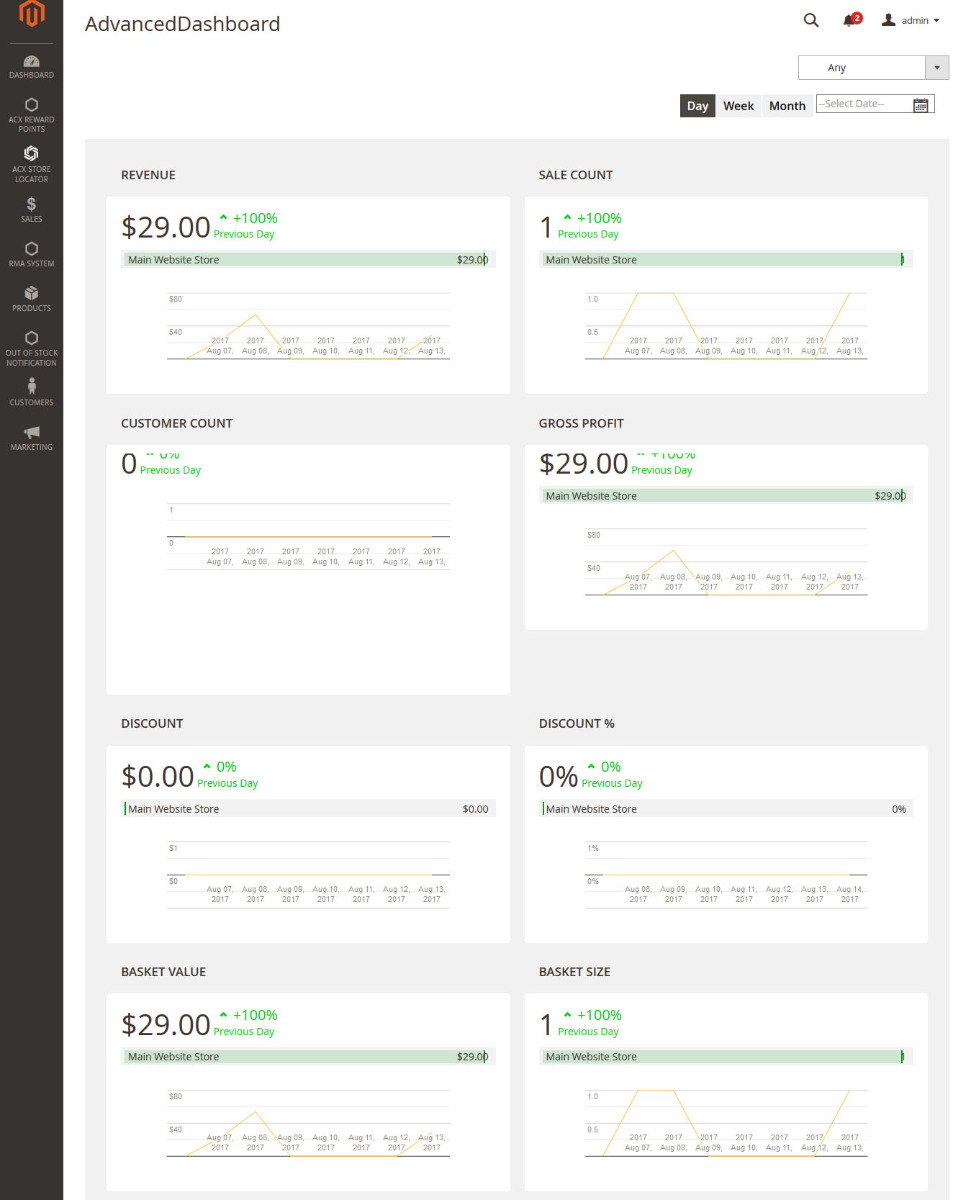
Task: Click the CUSTOMER COUNT section heading
Action: click(177, 424)
